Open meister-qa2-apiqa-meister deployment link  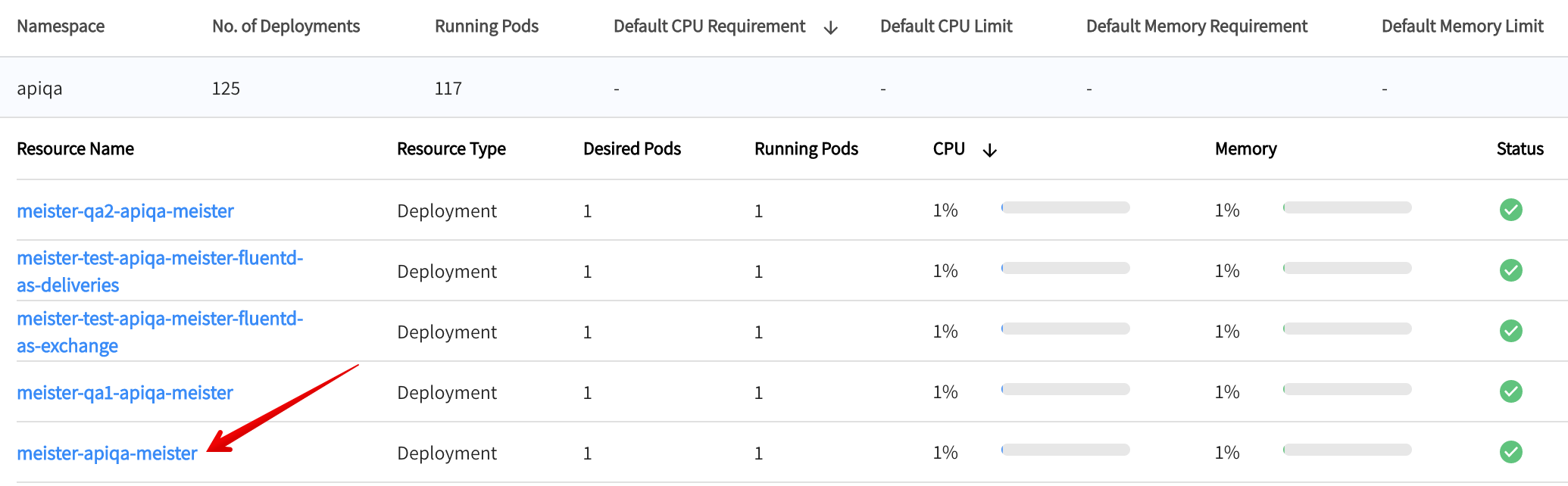pyautogui.click(x=125, y=211)
